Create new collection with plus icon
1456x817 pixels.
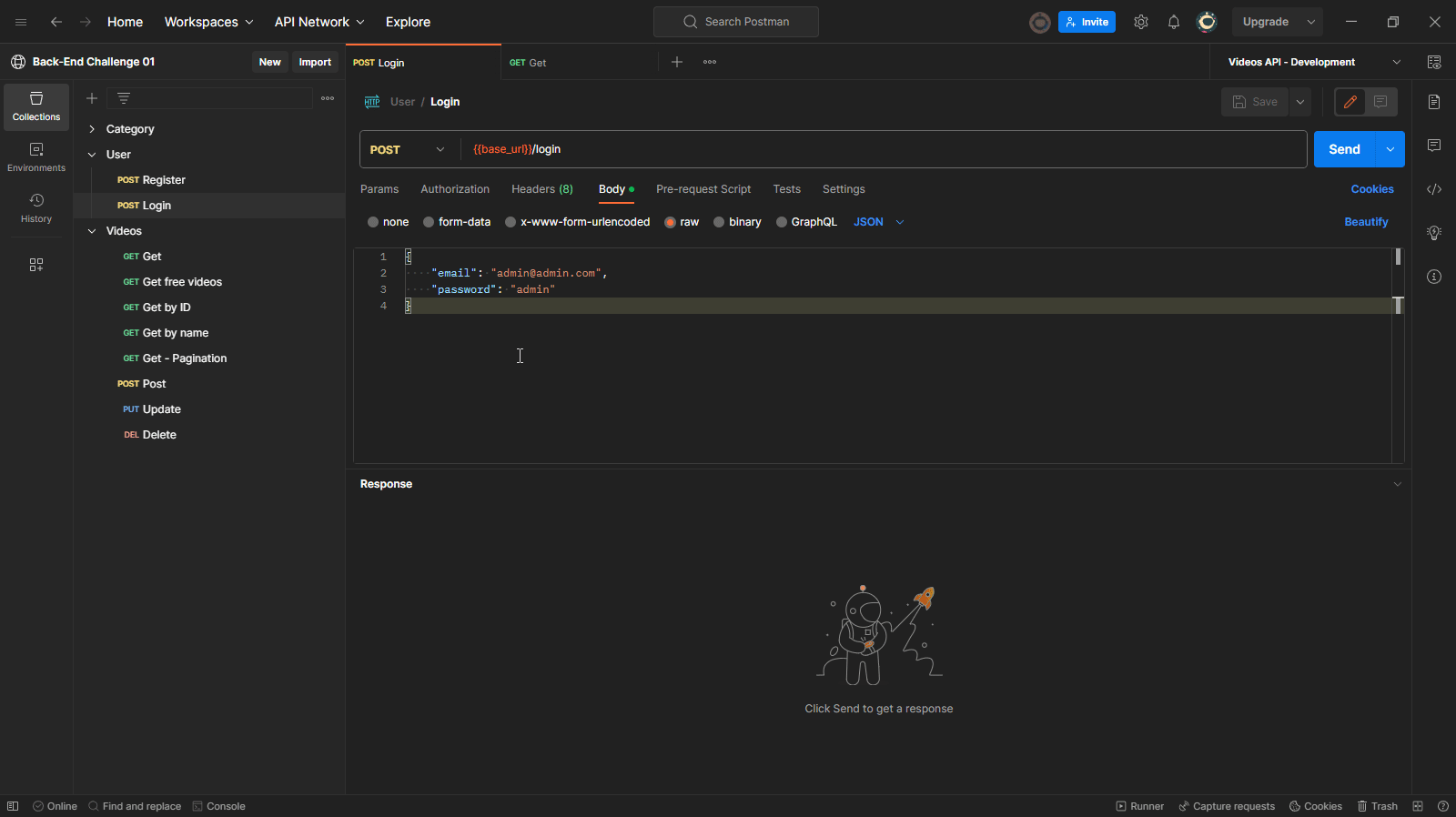tap(92, 98)
